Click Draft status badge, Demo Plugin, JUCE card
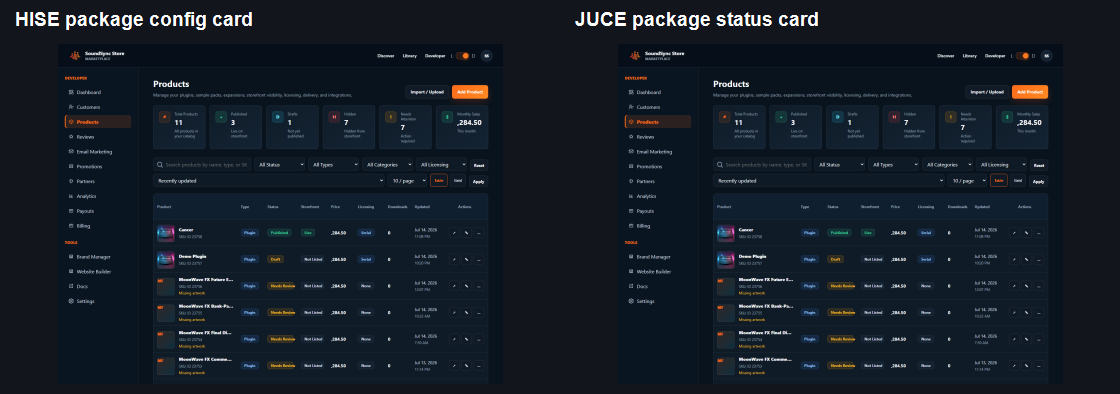 click(x=835, y=259)
